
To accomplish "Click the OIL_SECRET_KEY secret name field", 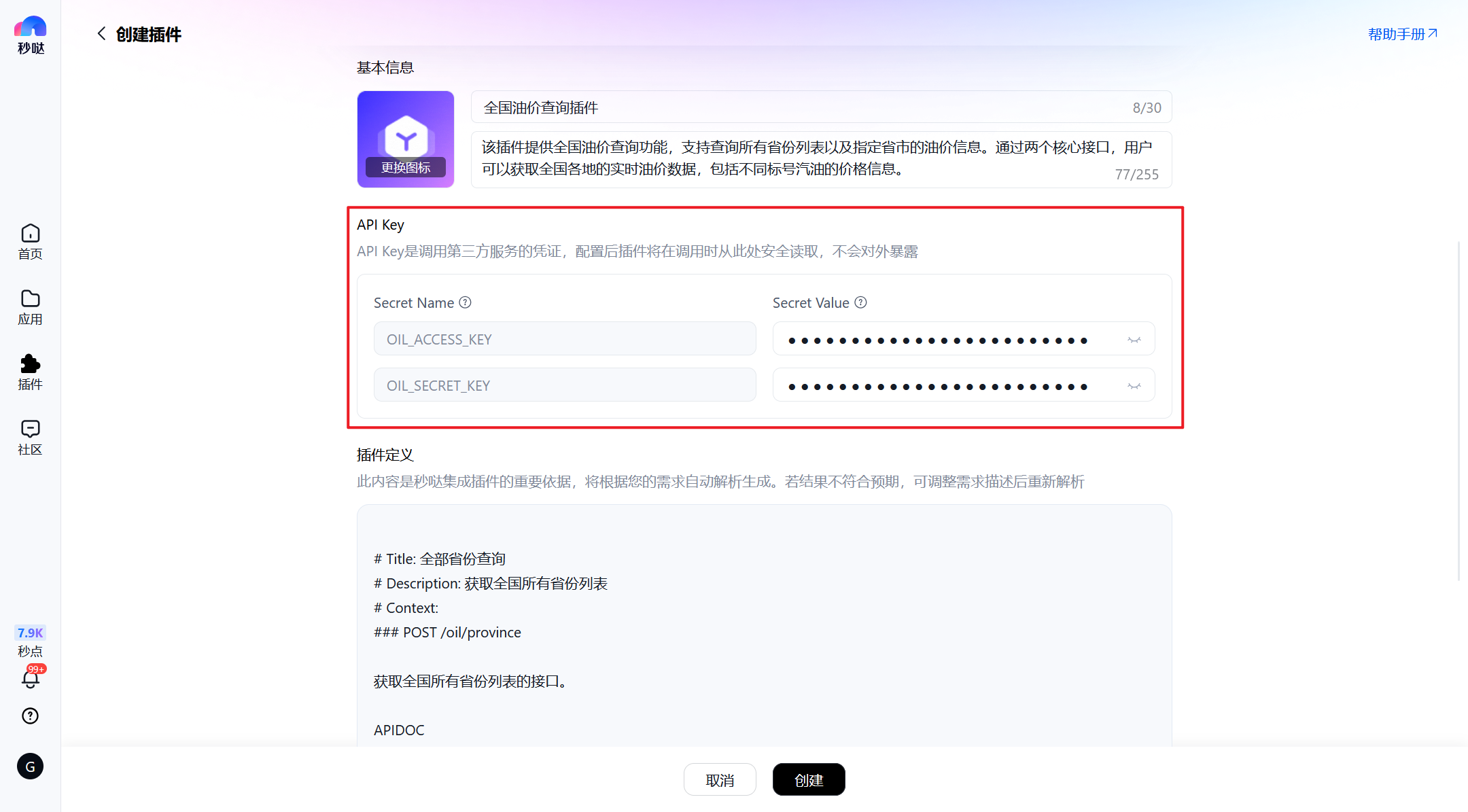I will 564,385.
